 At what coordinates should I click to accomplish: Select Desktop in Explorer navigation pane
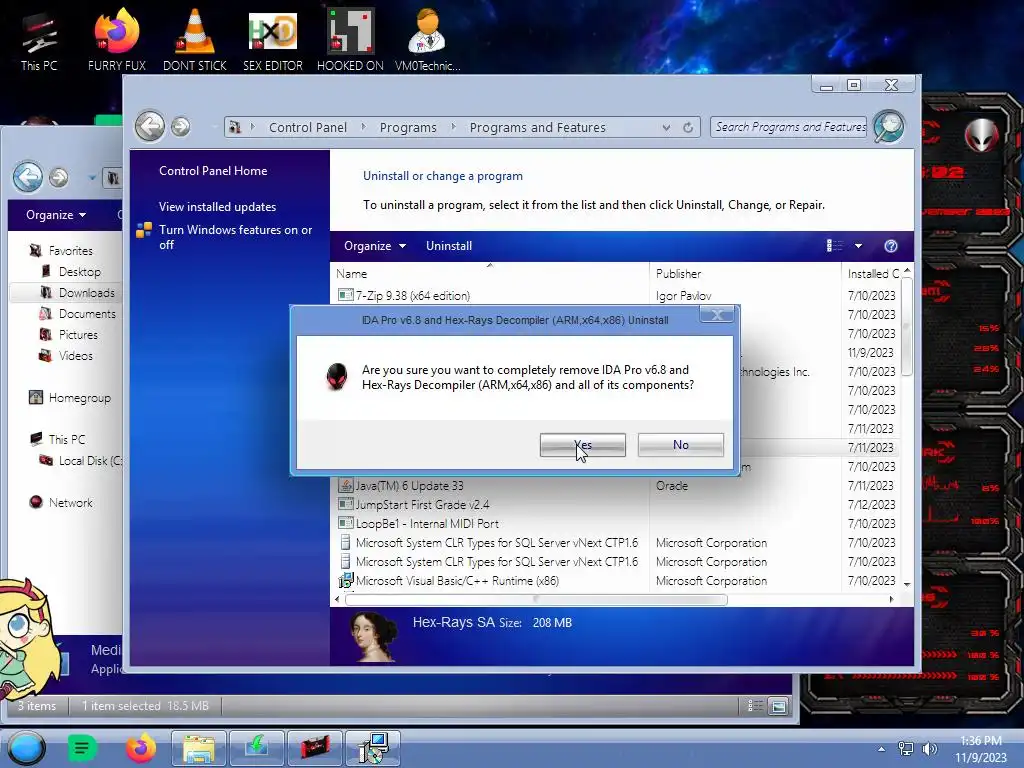point(80,272)
